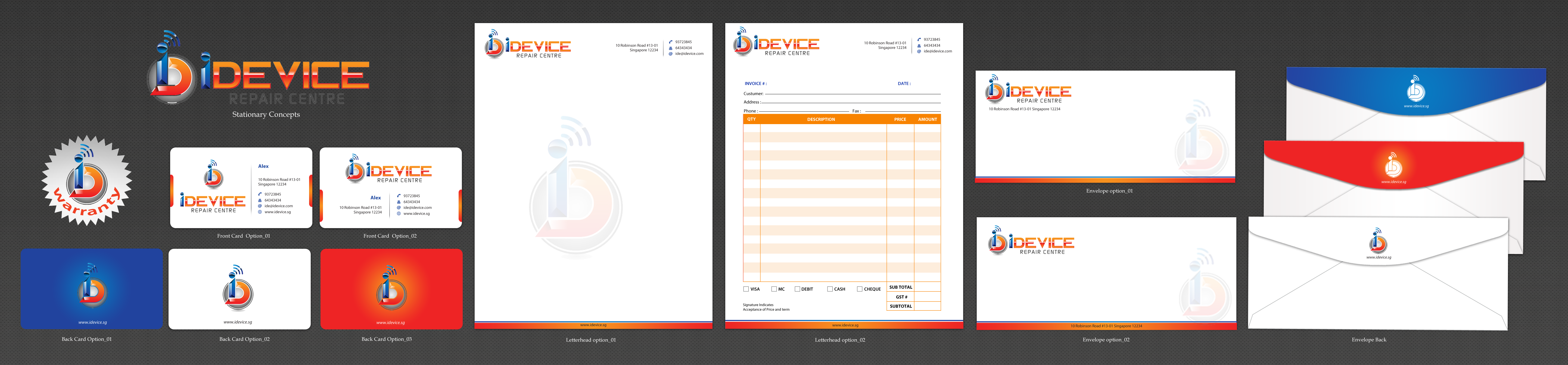Viewport: 1568px width, 365px height.
Task: Click www.idevice.sg on blue back card
Action: (x=92, y=322)
